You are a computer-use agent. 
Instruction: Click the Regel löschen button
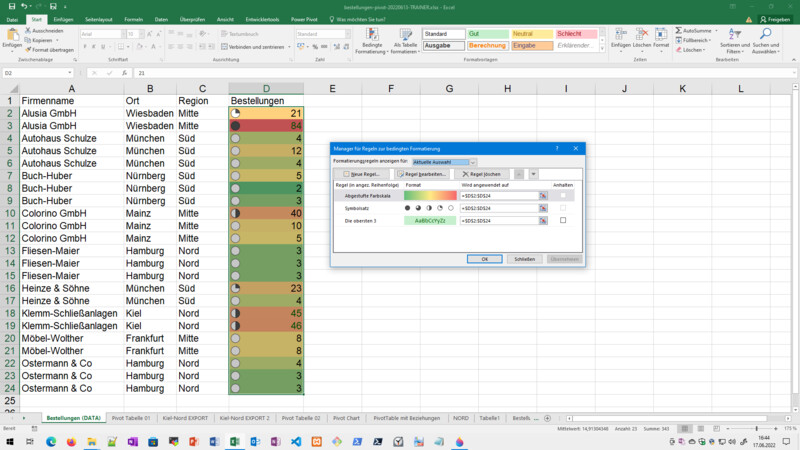coord(482,174)
